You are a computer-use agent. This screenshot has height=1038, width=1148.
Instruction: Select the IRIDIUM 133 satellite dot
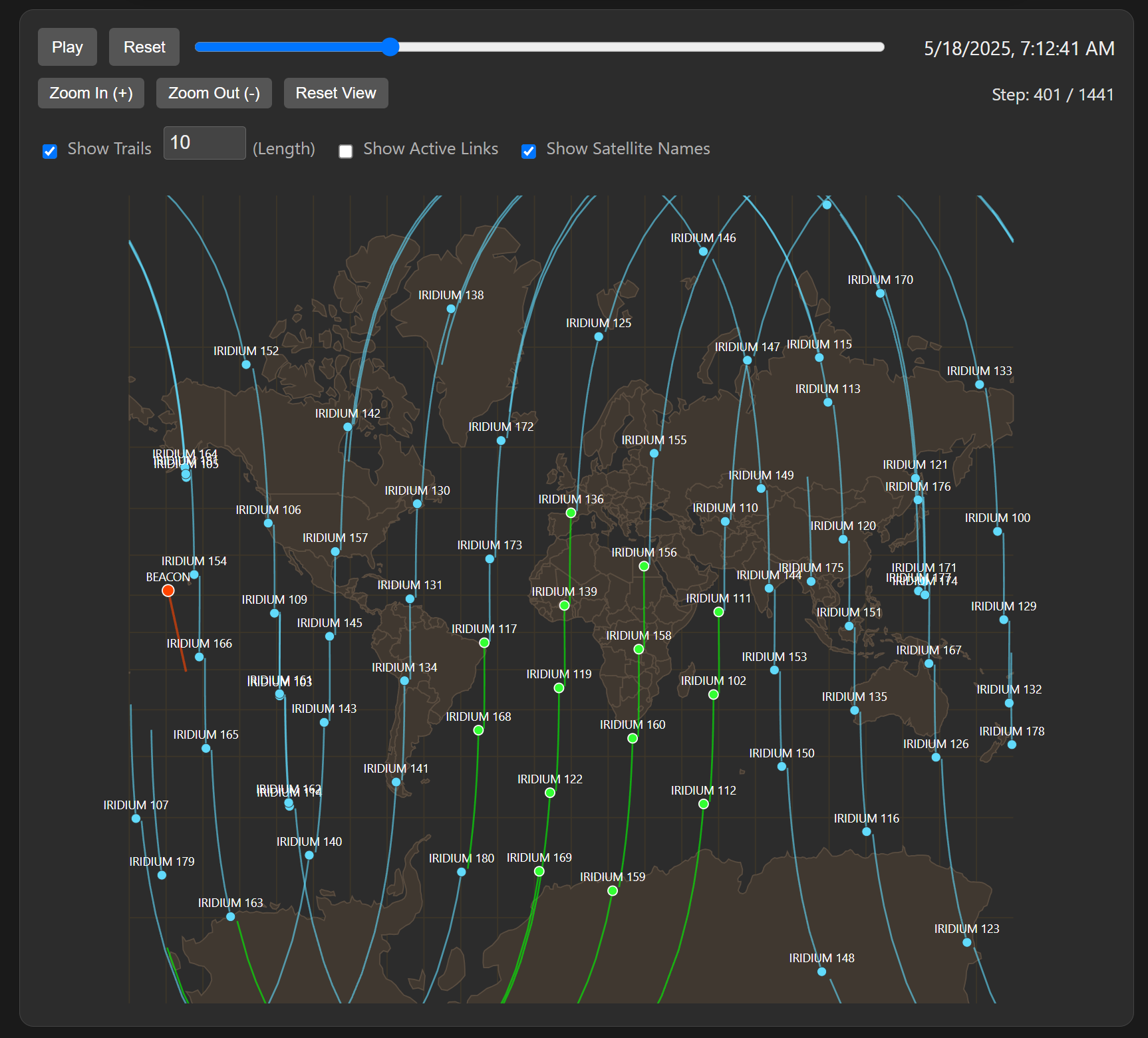[x=979, y=384]
